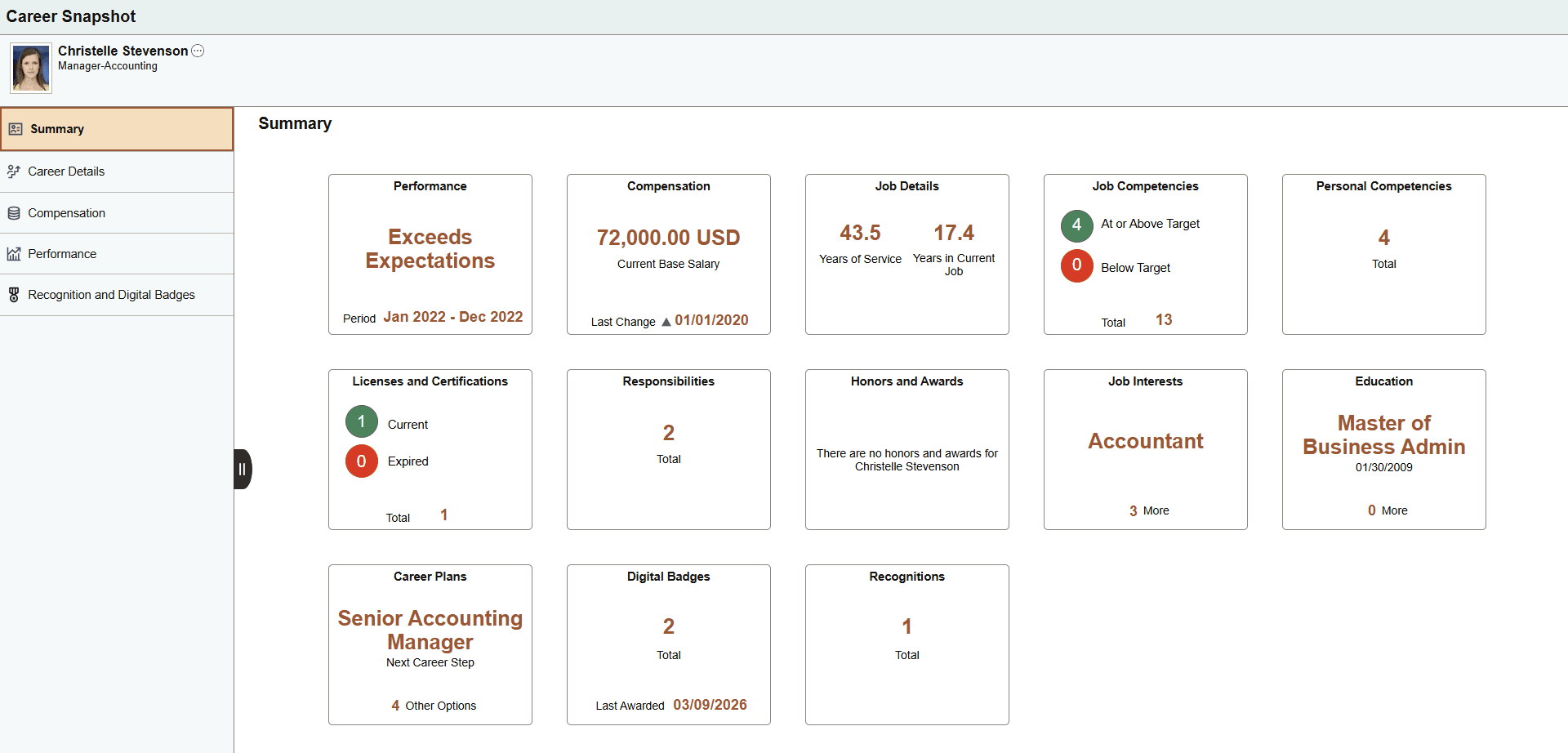Click the Job Competencies total 13
This screenshot has height=753, width=1568.
(1164, 320)
